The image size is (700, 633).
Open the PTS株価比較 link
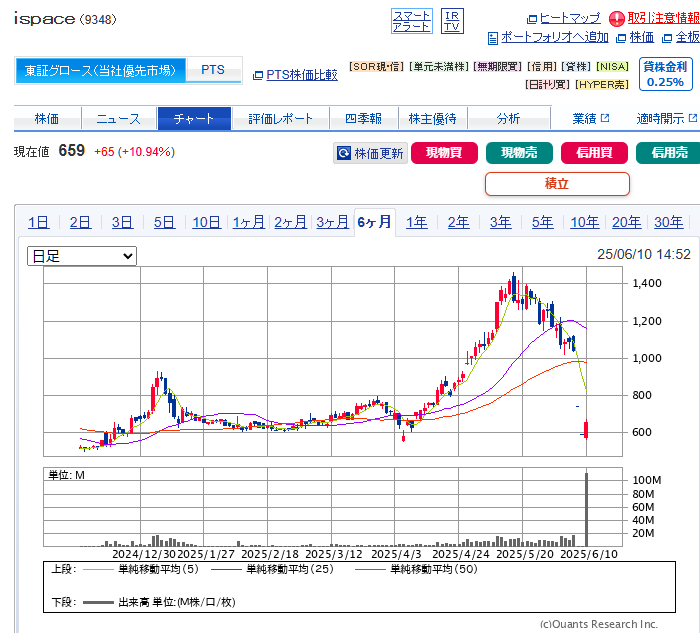pyautogui.click(x=302, y=75)
